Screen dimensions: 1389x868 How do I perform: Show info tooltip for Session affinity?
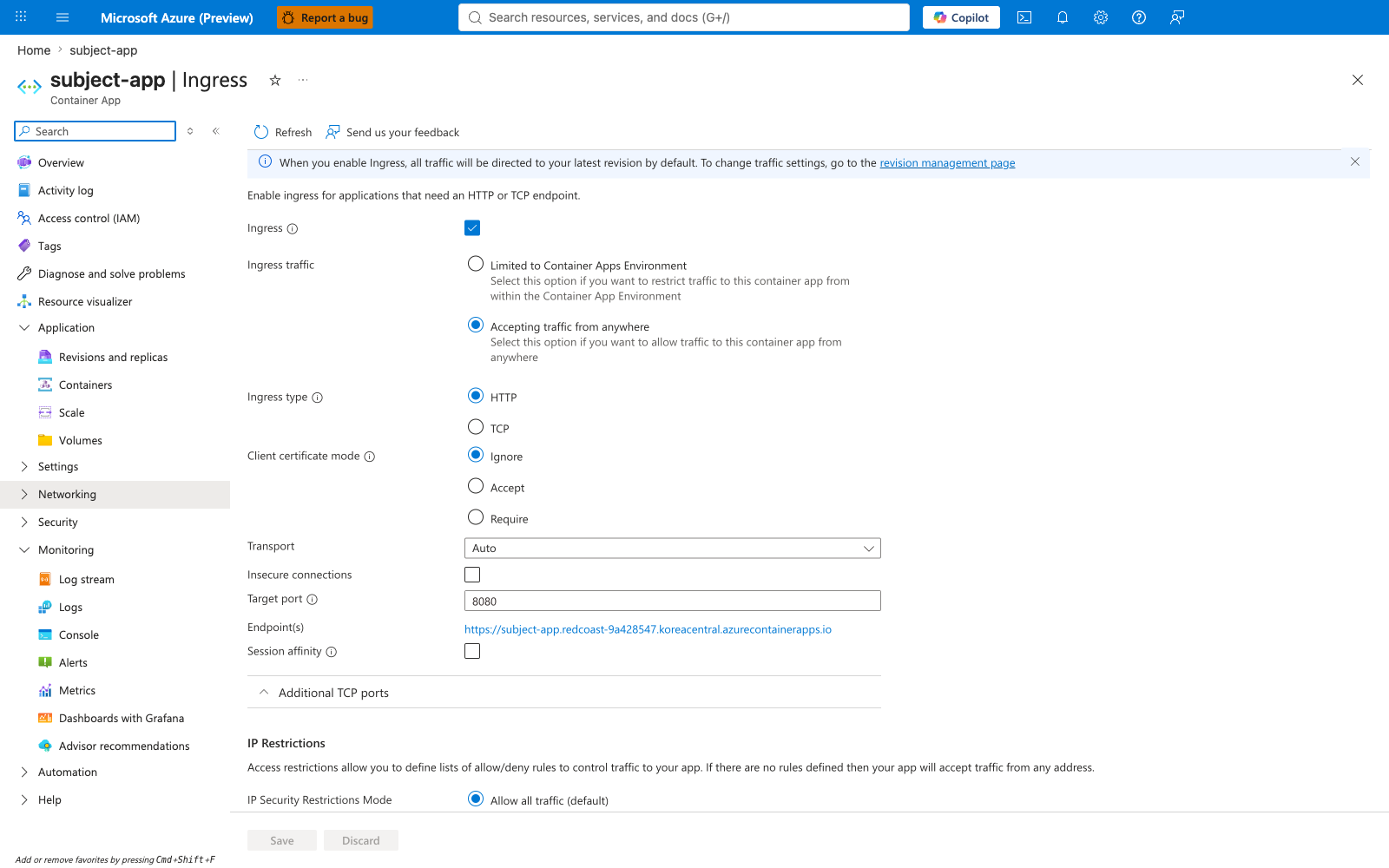coord(332,652)
